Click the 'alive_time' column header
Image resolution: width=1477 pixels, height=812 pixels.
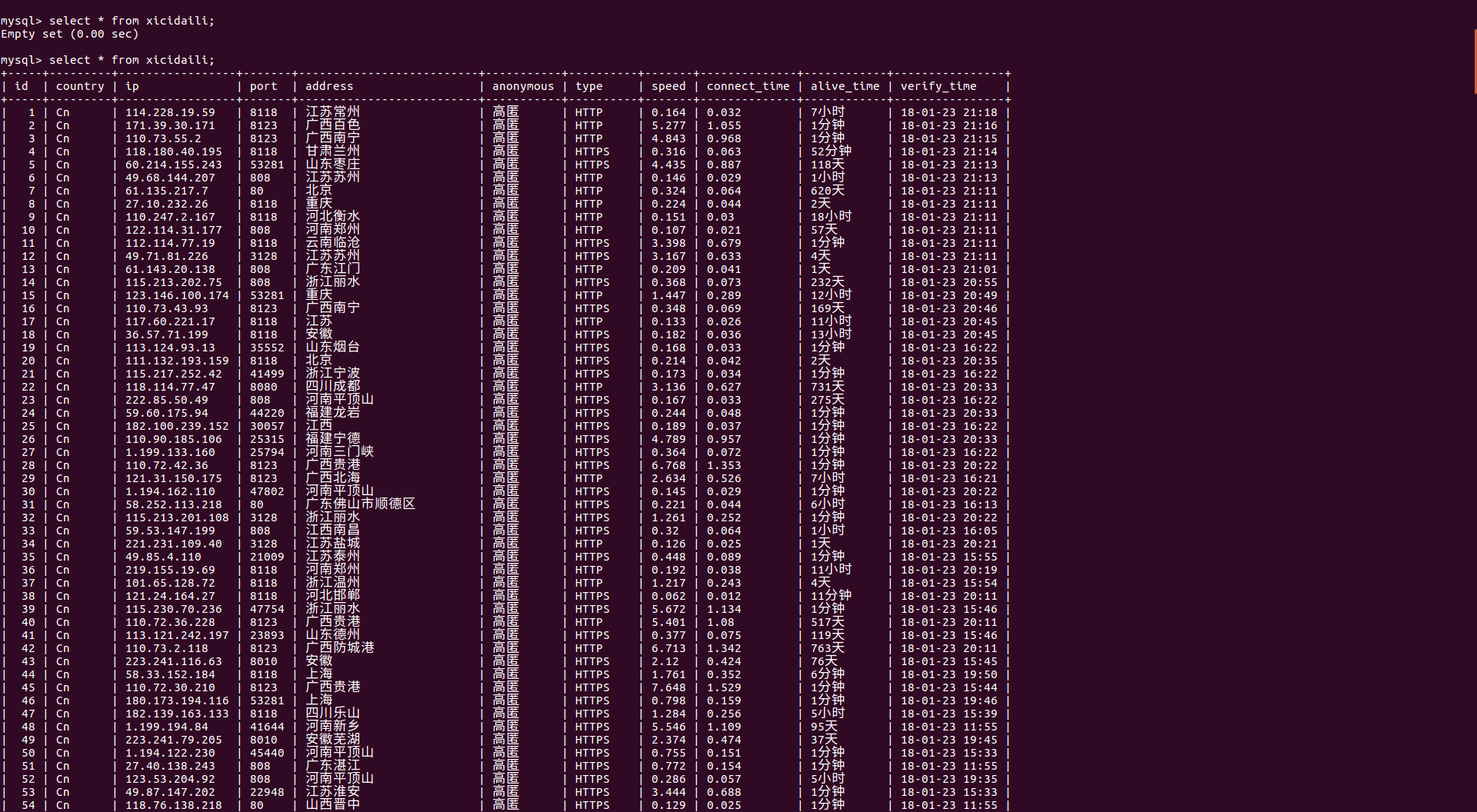(845, 86)
